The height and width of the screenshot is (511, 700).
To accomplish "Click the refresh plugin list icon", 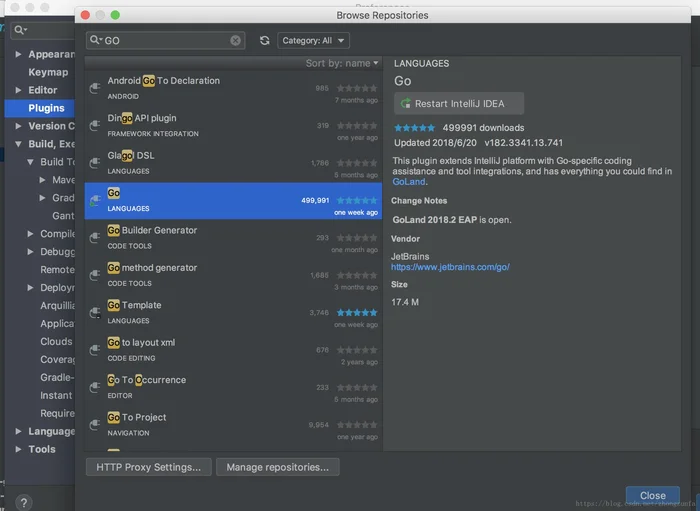I will 265,41.
